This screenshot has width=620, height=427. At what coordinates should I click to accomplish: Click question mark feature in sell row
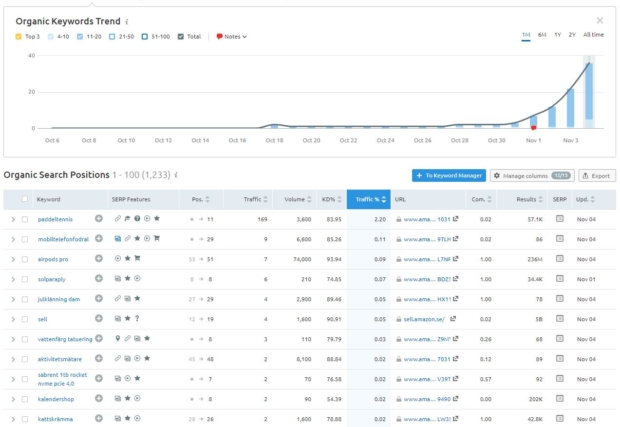click(x=137, y=318)
